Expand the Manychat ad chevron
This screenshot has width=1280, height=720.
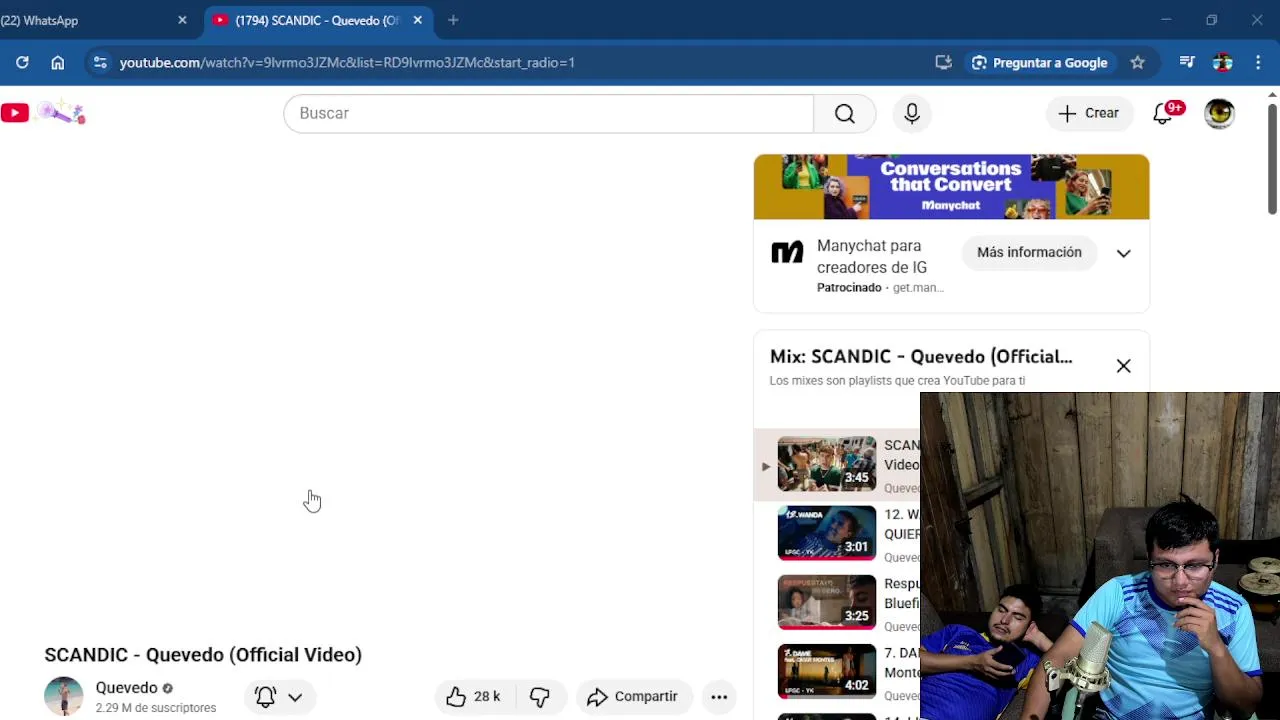click(1123, 253)
